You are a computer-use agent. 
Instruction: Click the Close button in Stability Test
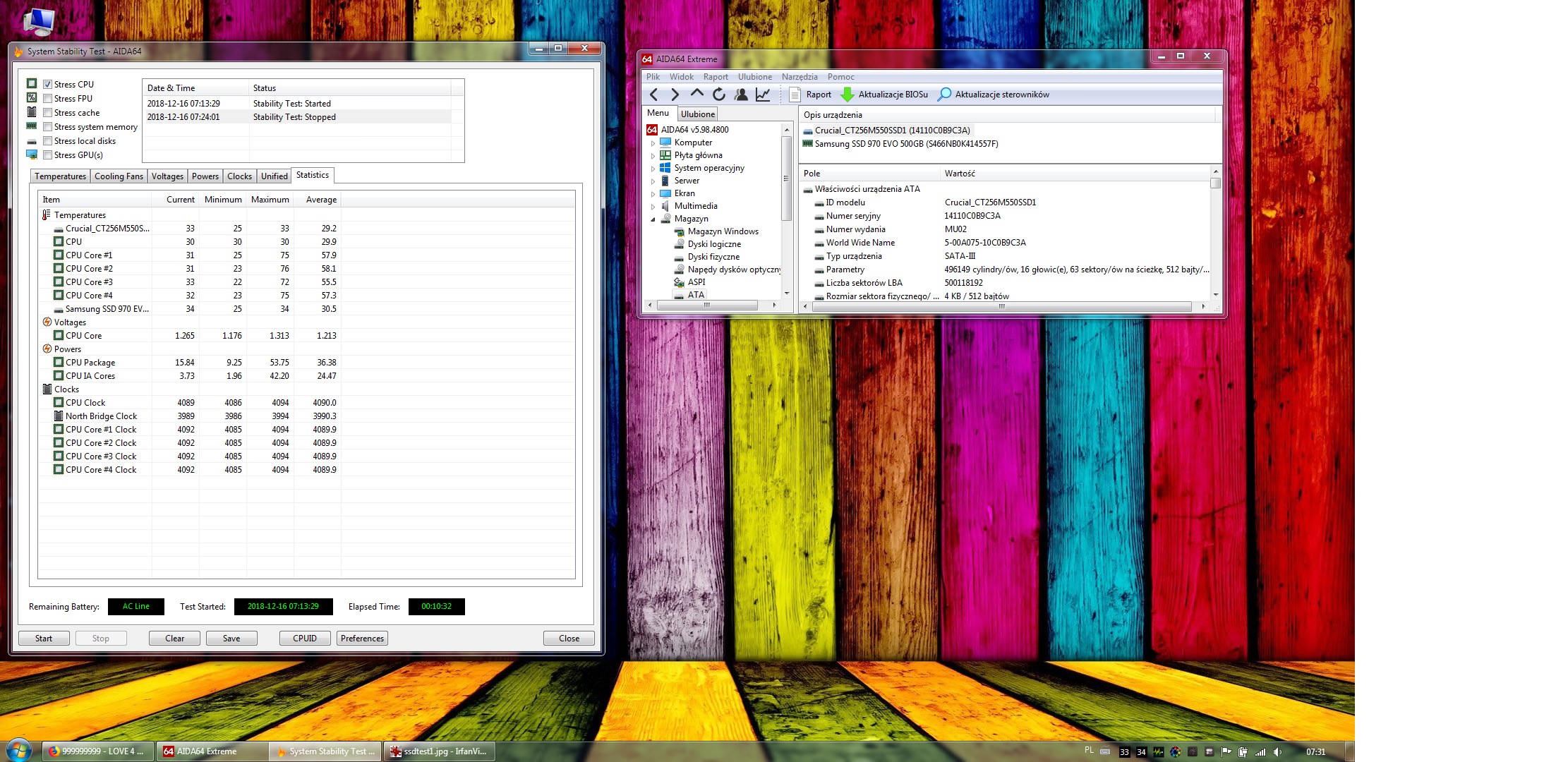coord(569,639)
